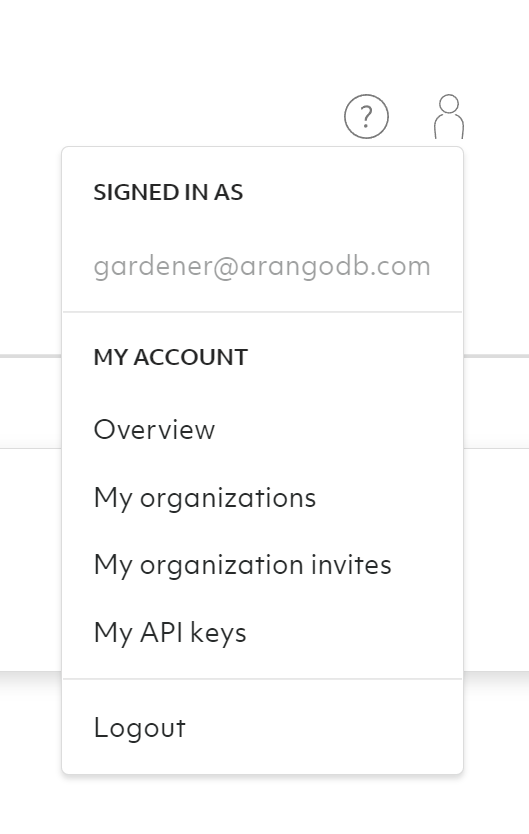Image resolution: width=529 pixels, height=834 pixels.
Task: Open My API keys
Action: pyautogui.click(x=170, y=632)
